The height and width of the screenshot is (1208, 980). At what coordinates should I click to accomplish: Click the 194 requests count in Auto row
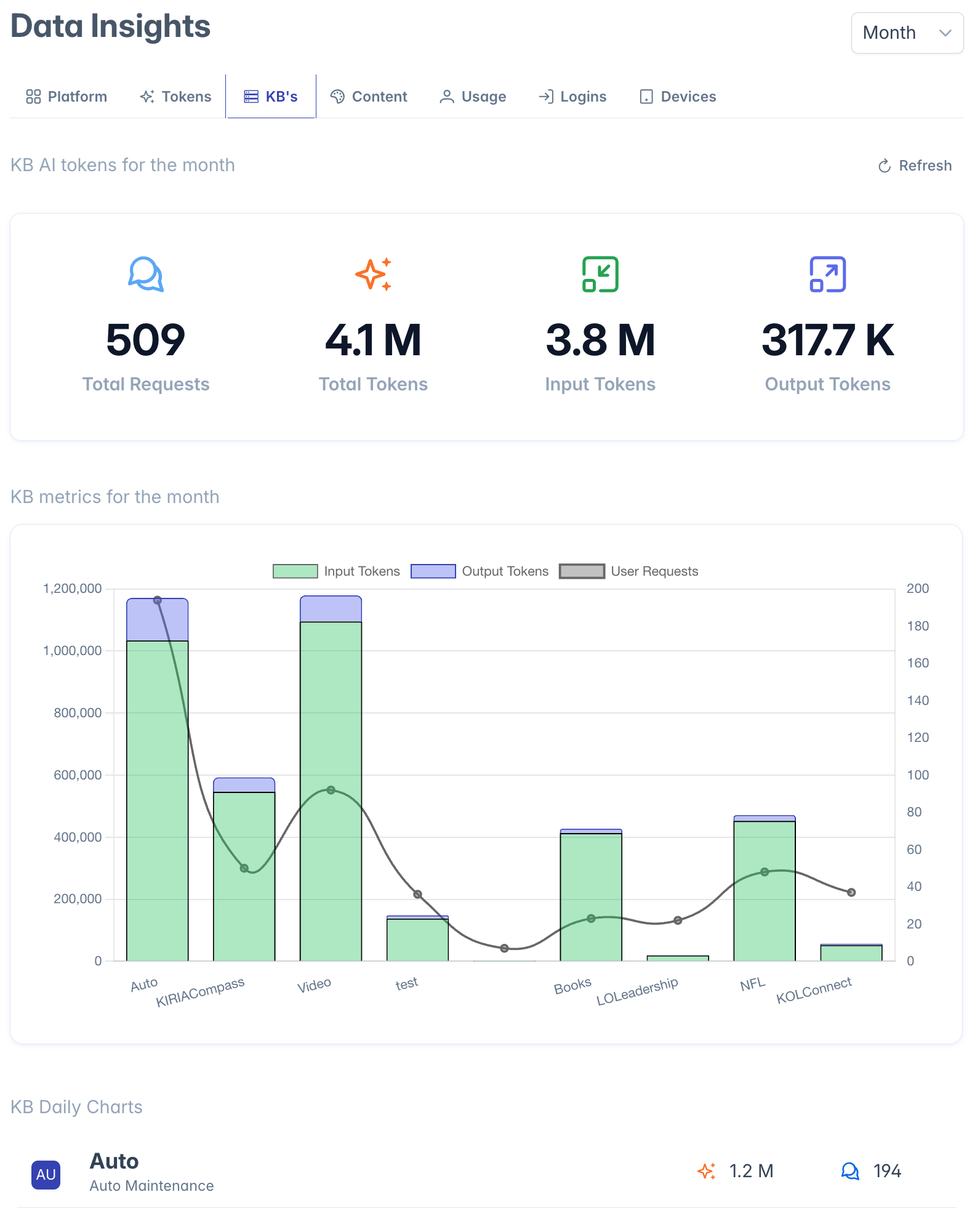click(887, 1171)
